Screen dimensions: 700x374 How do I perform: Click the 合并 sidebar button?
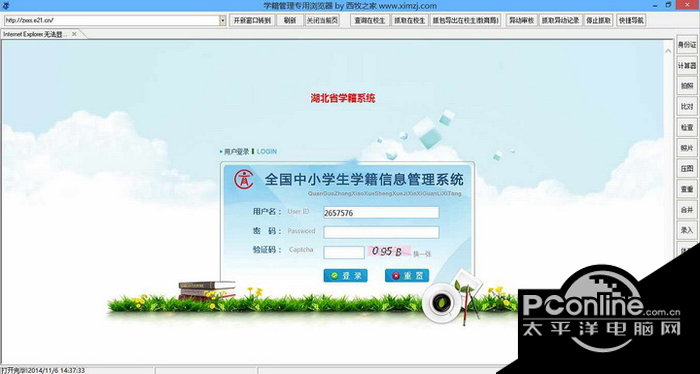(x=687, y=210)
